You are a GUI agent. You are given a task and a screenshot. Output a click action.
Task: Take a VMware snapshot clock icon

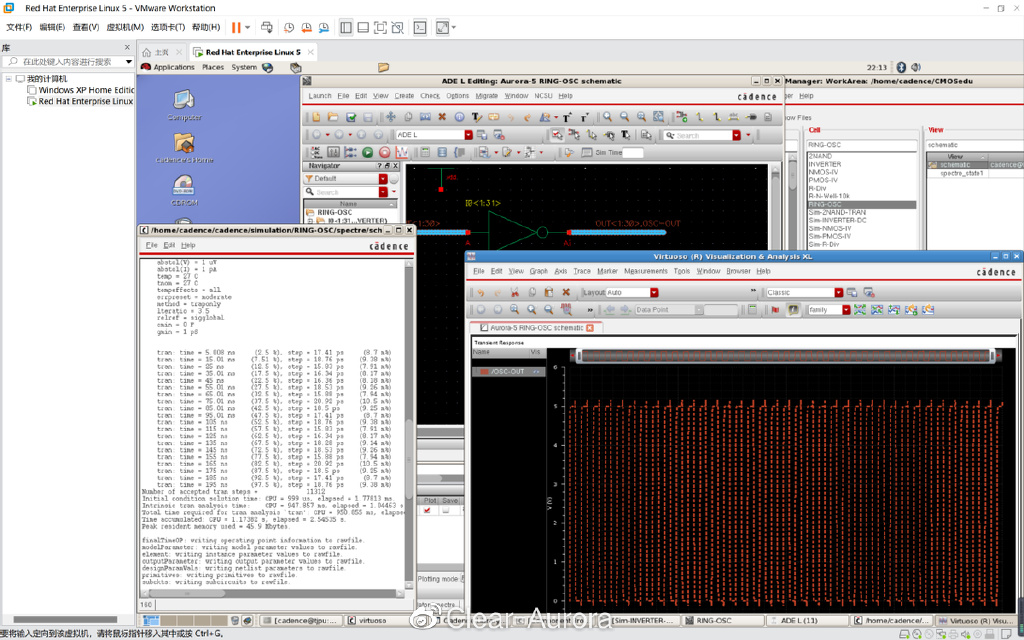289,27
